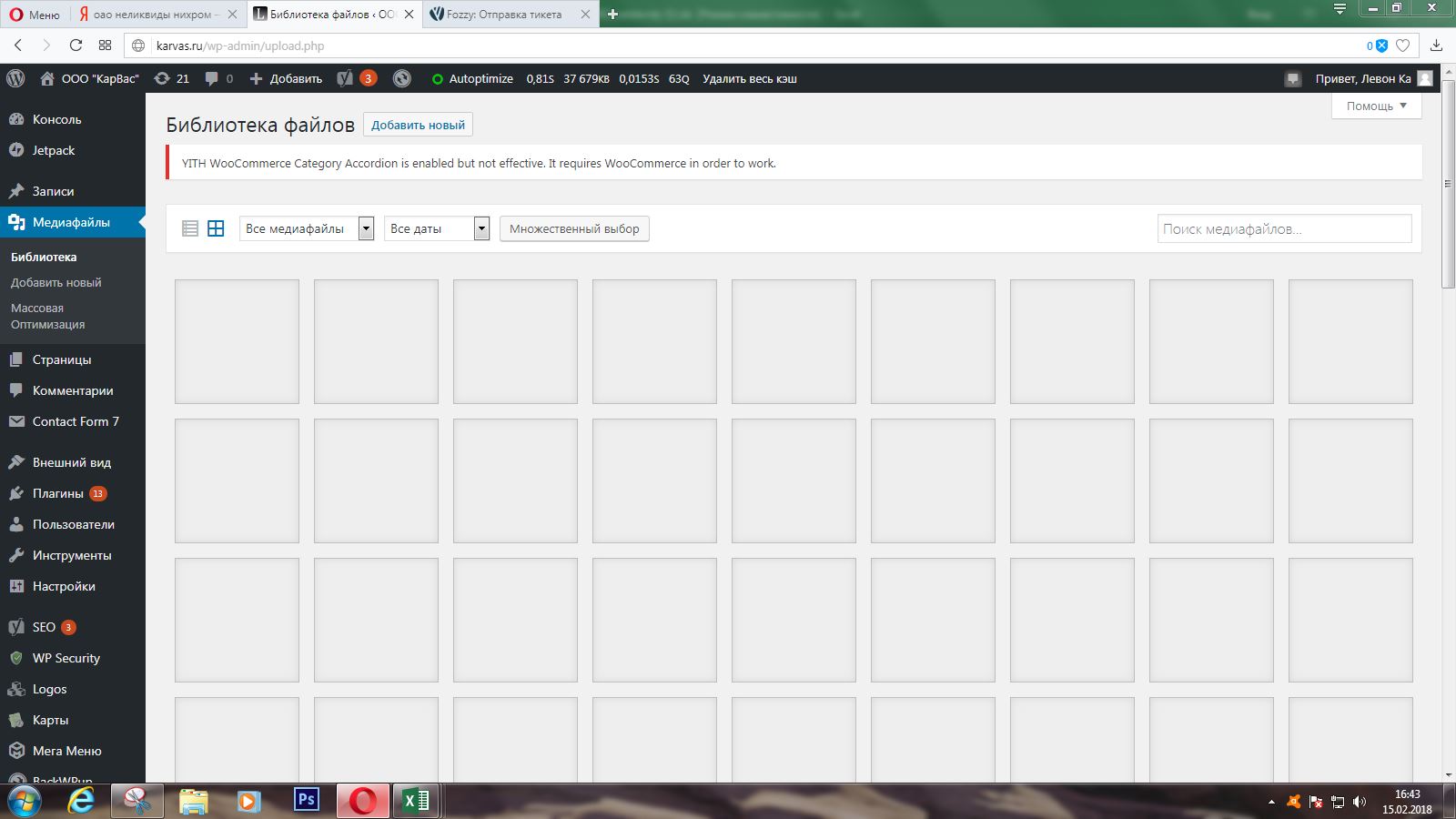This screenshot has width=1456, height=819.
Task: Open Excel from the taskbar
Action: click(416, 802)
